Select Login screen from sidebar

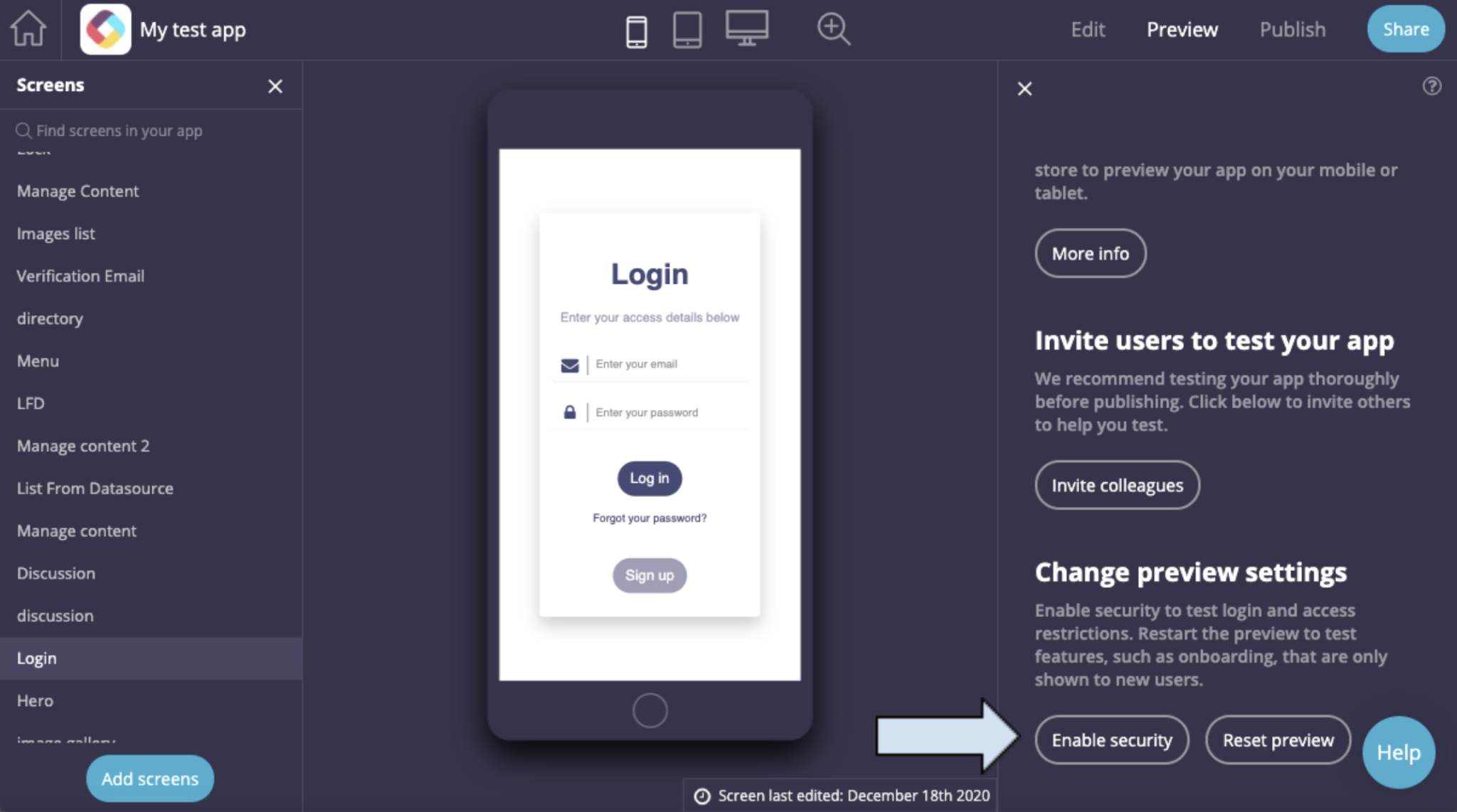coord(151,657)
